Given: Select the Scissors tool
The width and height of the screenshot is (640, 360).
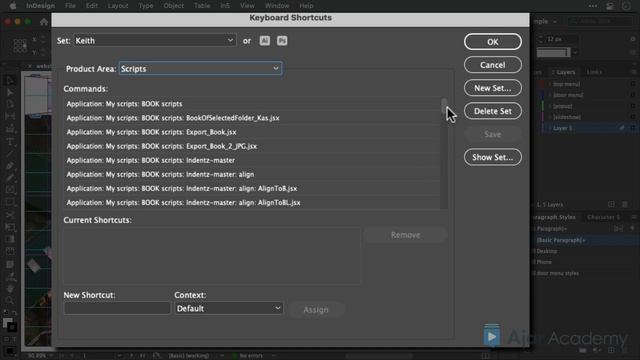Looking at the screenshot, I should (10, 215).
